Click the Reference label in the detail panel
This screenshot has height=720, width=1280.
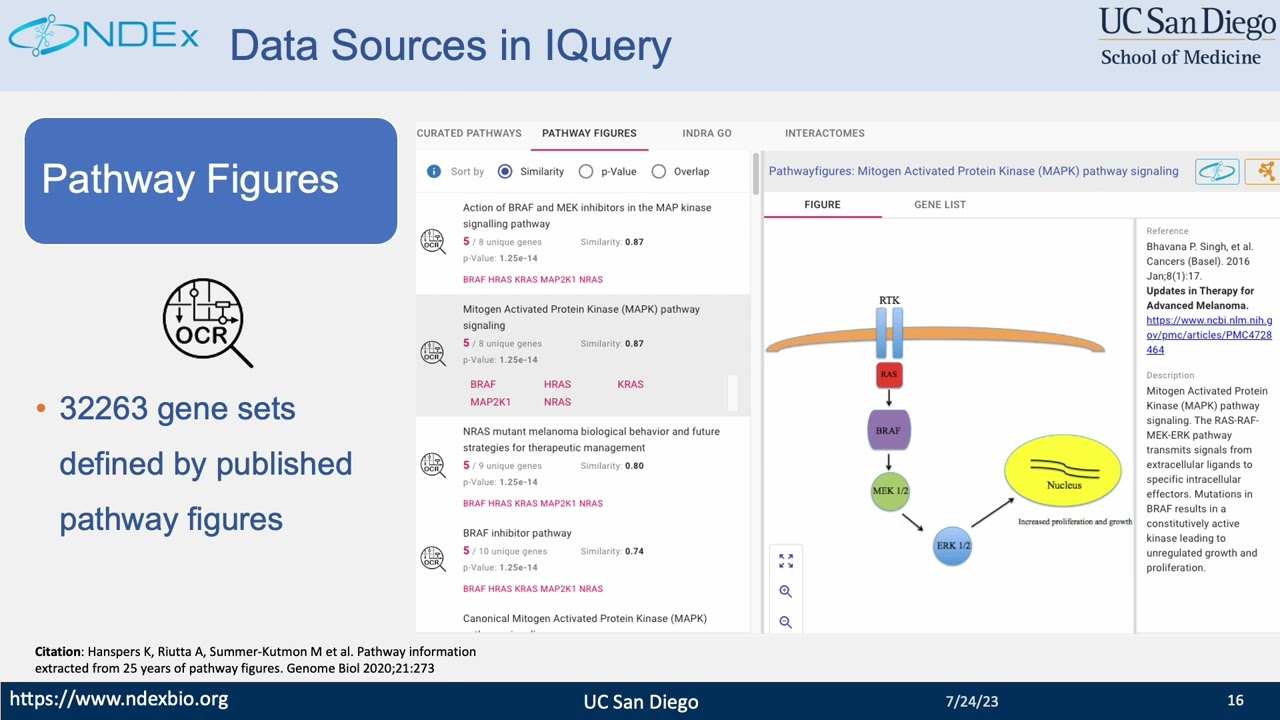point(1167,231)
